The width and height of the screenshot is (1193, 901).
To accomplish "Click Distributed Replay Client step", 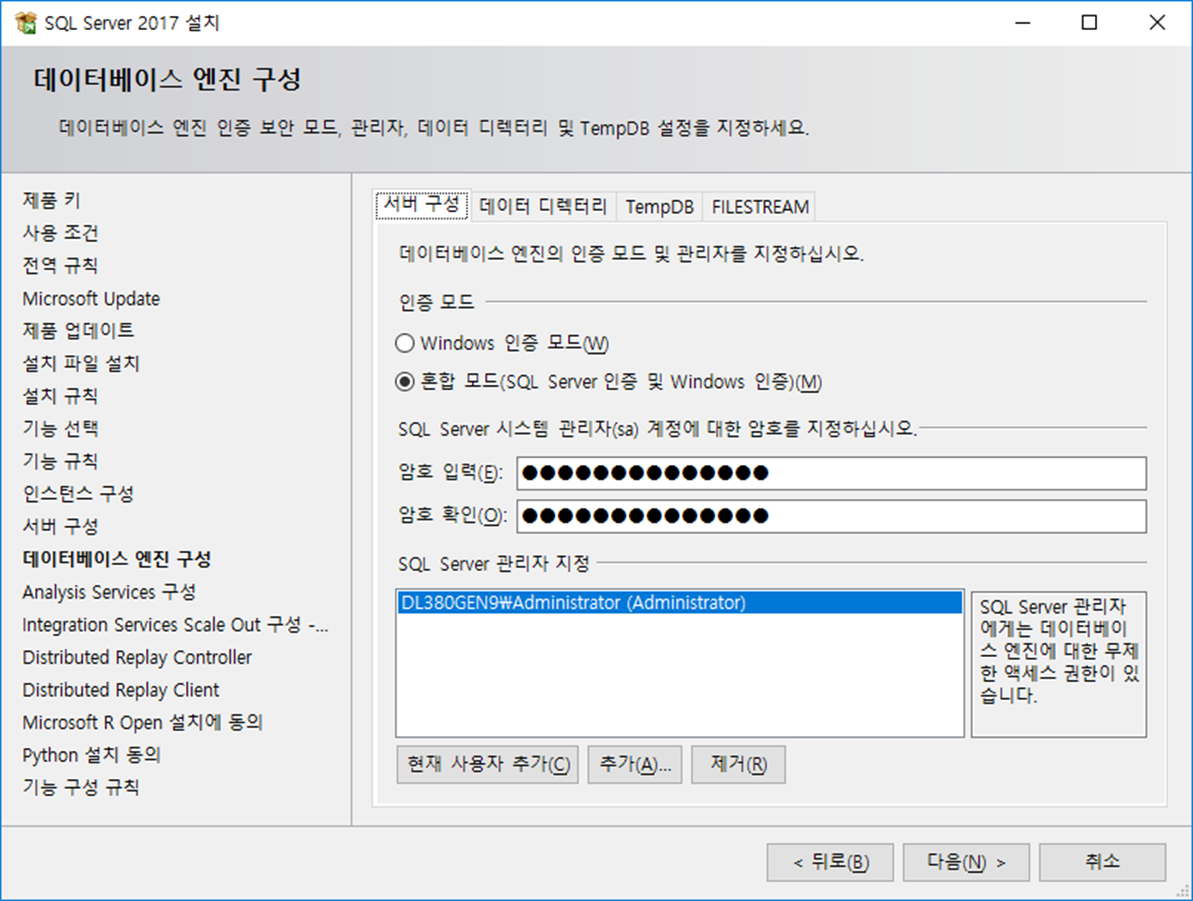I will (121, 690).
